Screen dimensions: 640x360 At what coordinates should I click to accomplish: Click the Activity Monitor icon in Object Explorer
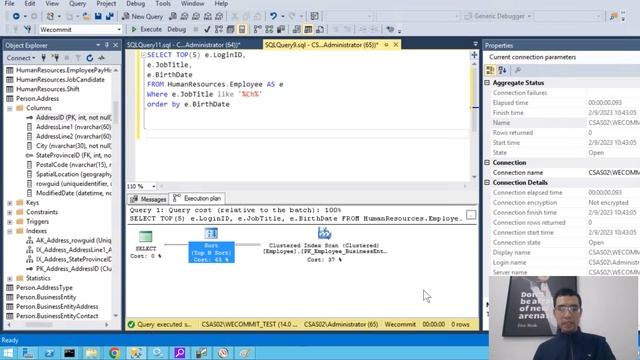(x=101, y=58)
